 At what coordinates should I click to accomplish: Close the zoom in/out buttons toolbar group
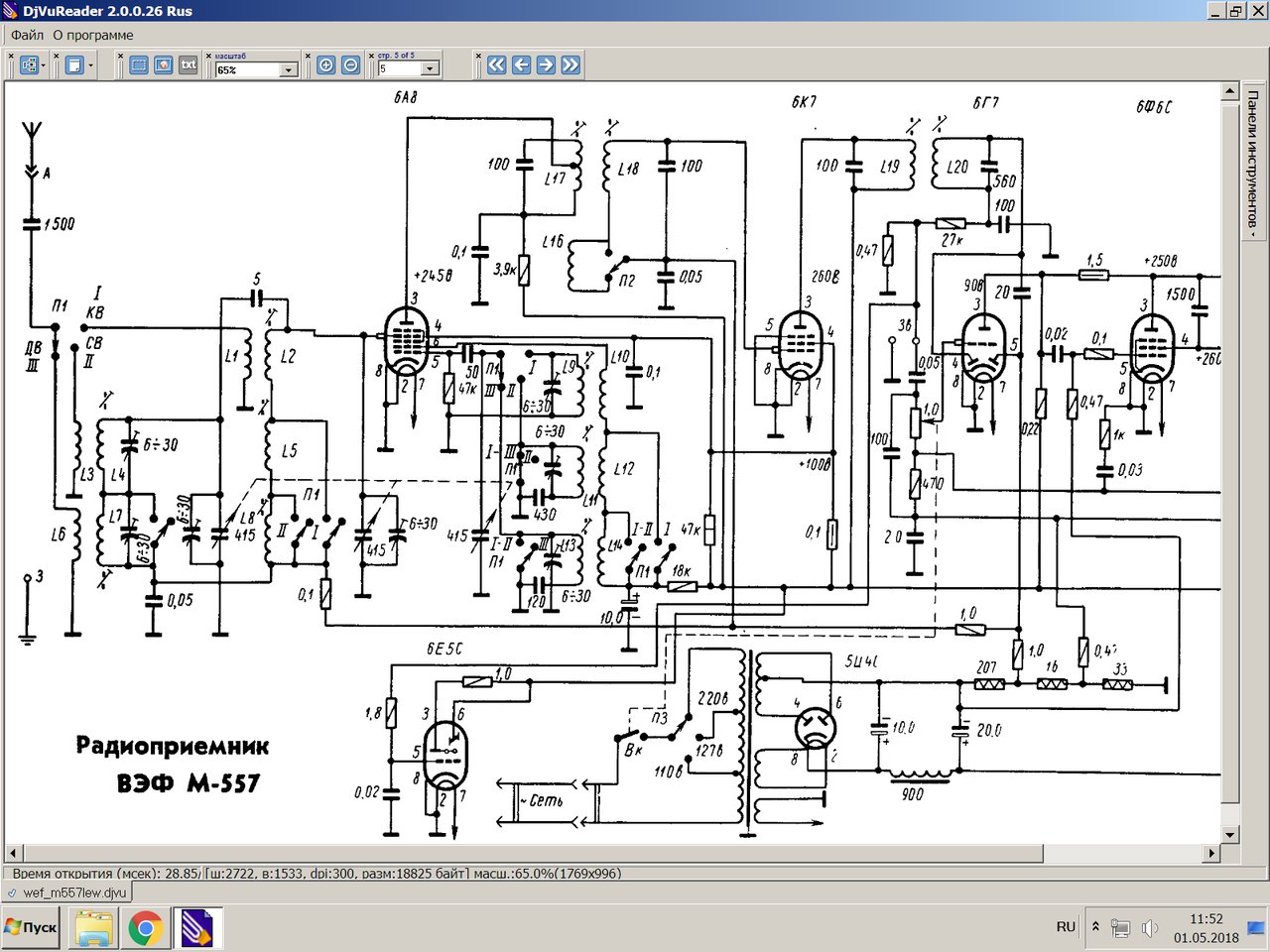pos(308,57)
